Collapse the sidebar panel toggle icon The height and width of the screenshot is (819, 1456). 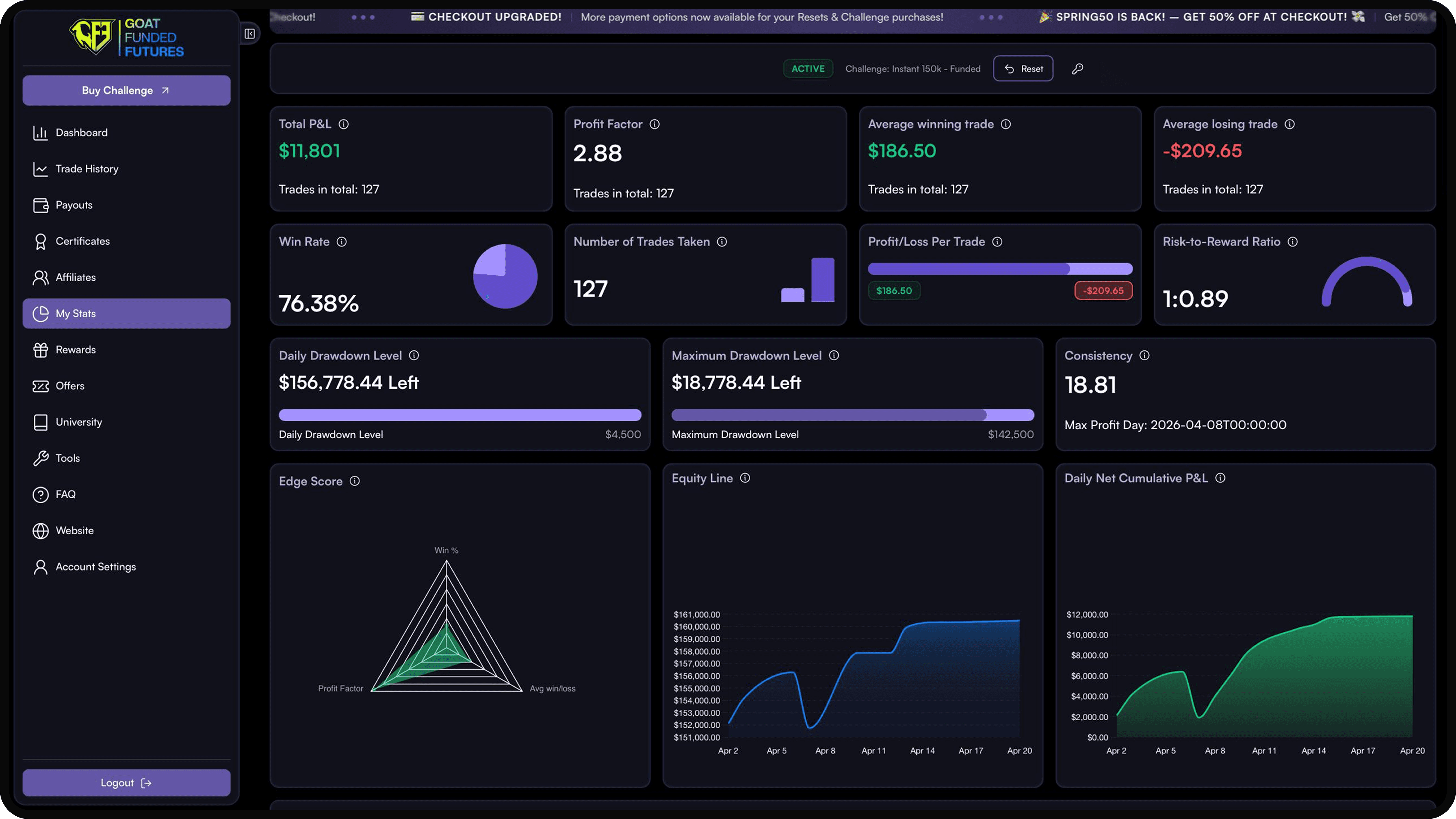point(249,34)
